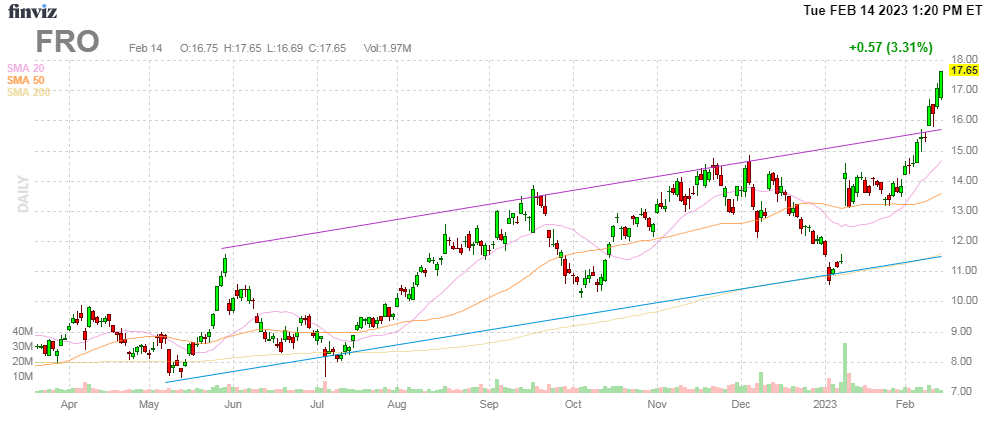This screenshot has height=422, width=991.
Task: Click the Sep month label
Action: coord(489,404)
